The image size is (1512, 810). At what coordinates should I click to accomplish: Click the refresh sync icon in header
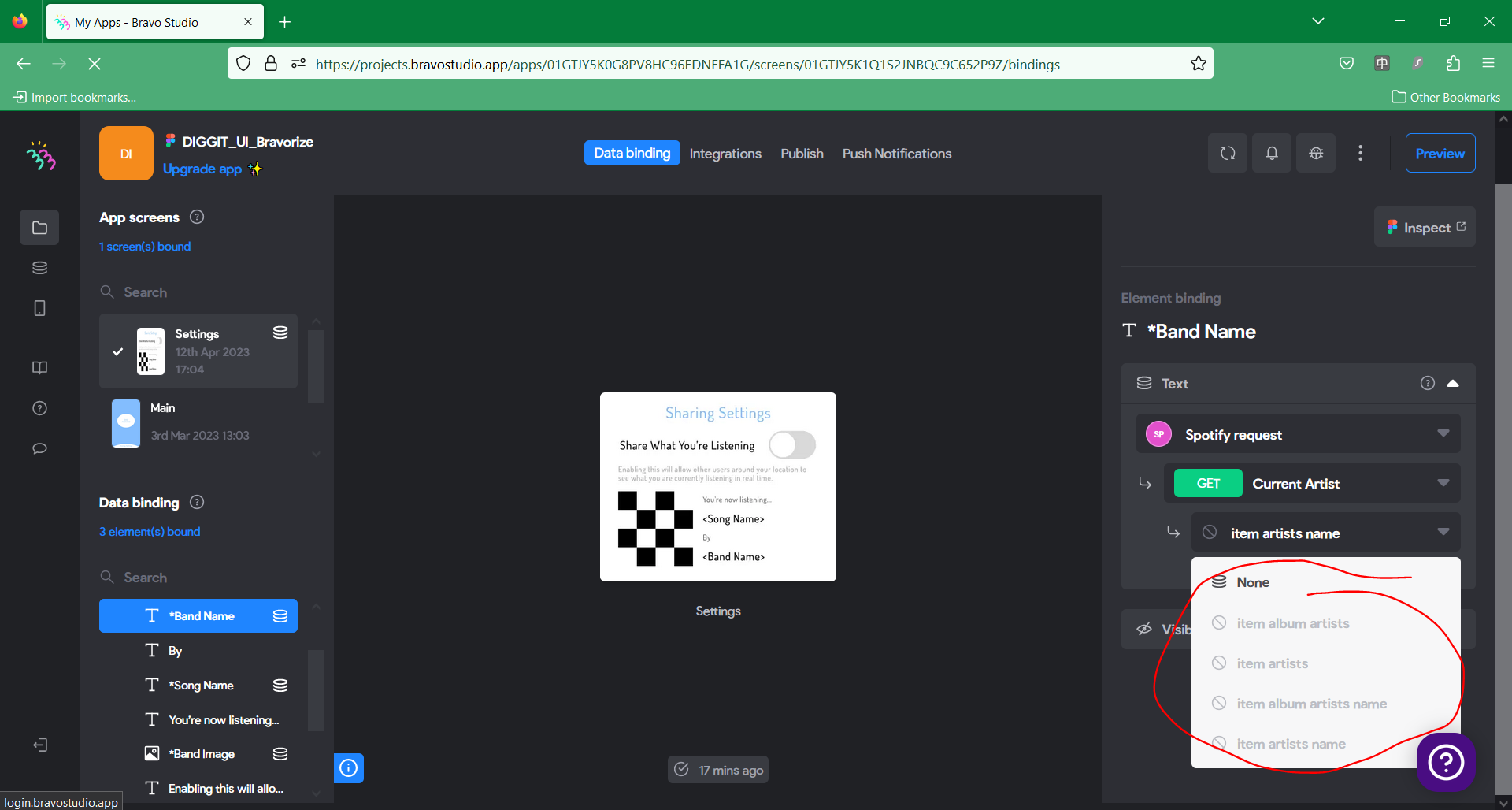[1228, 153]
